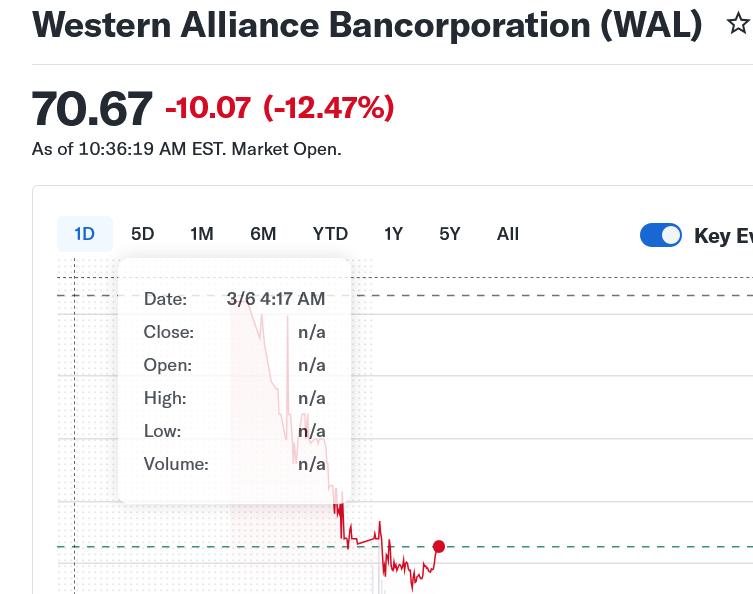Click the Market Open timestamp text
This screenshot has height=594, width=753.
(x=187, y=149)
